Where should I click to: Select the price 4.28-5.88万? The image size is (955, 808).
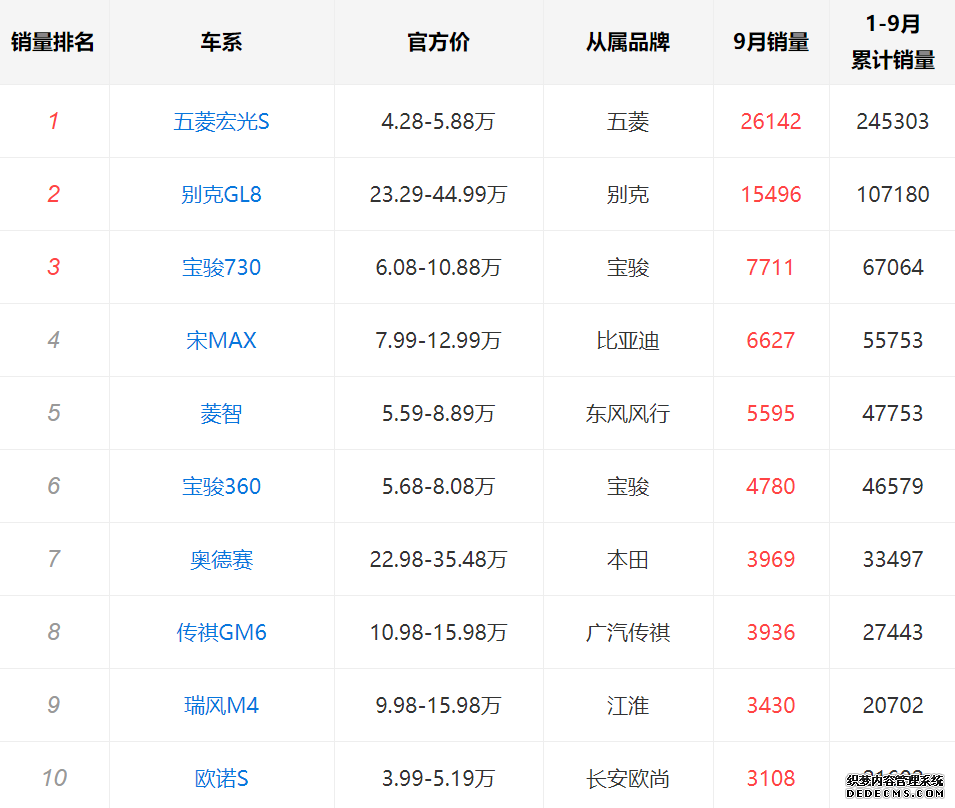tap(439, 122)
